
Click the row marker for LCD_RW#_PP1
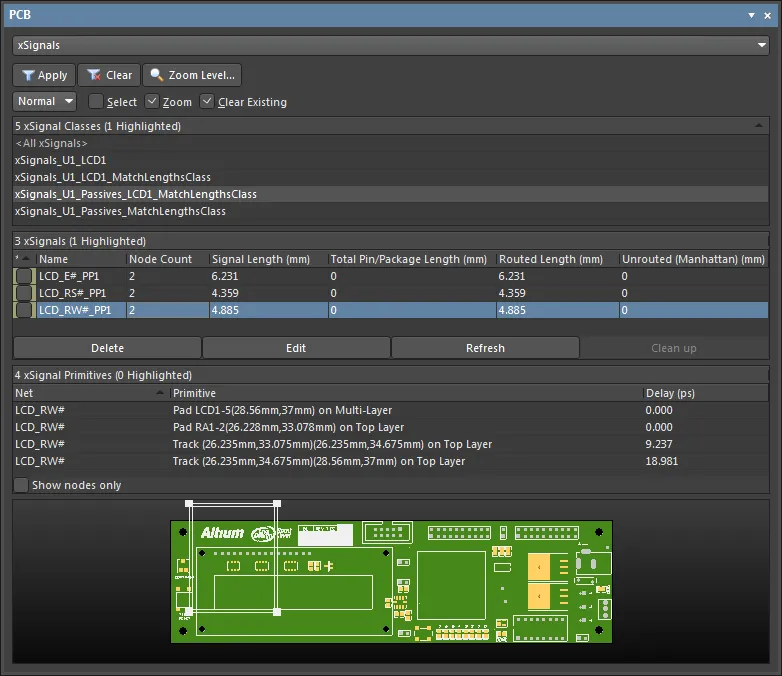[x=24, y=310]
